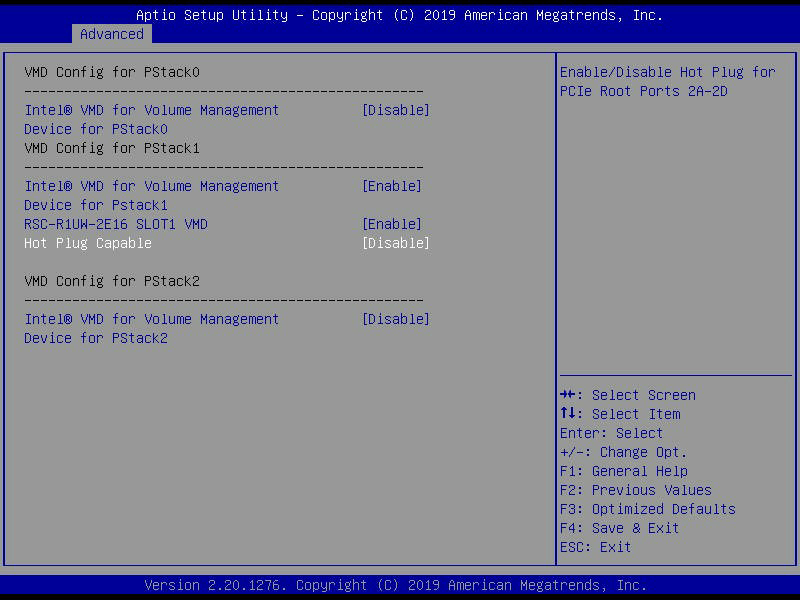This screenshot has height=600, width=800.
Task: Open the Advanced tab
Action: [112, 34]
